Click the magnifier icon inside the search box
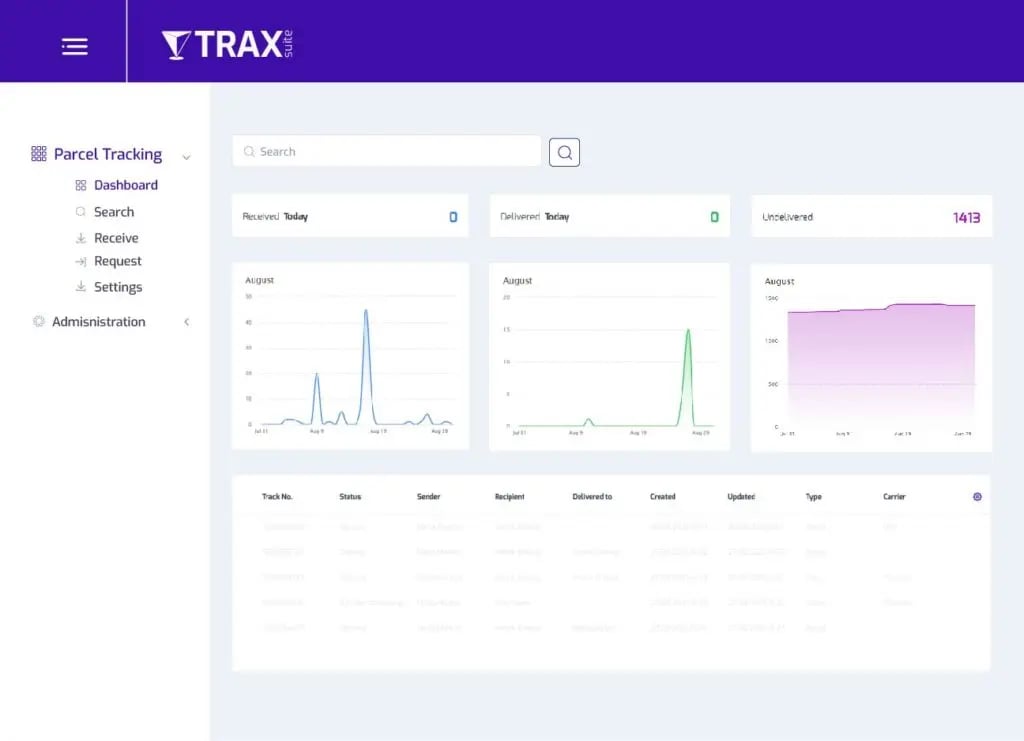The image size is (1024, 741). point(249,151)
